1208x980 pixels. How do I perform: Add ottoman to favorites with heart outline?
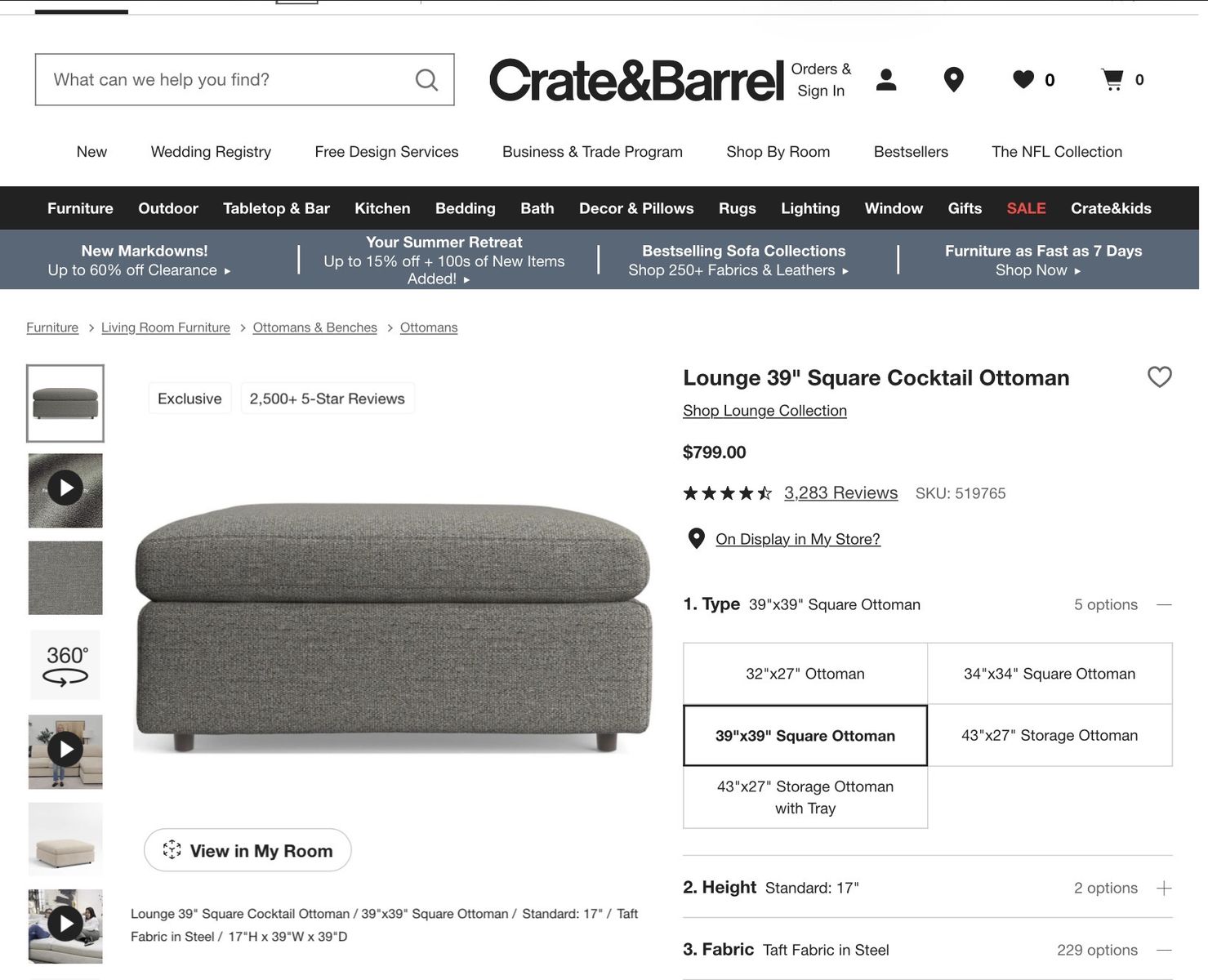(x=1160, y=376)
